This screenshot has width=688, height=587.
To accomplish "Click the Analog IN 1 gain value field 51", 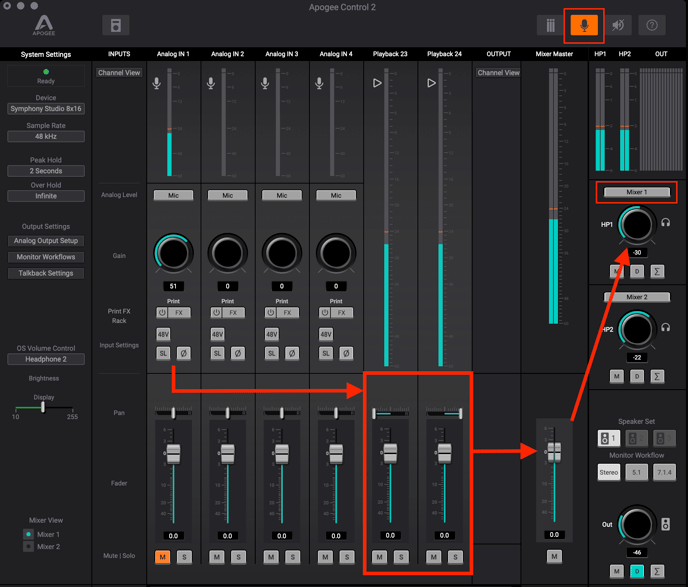I will (x=173, y=286).
